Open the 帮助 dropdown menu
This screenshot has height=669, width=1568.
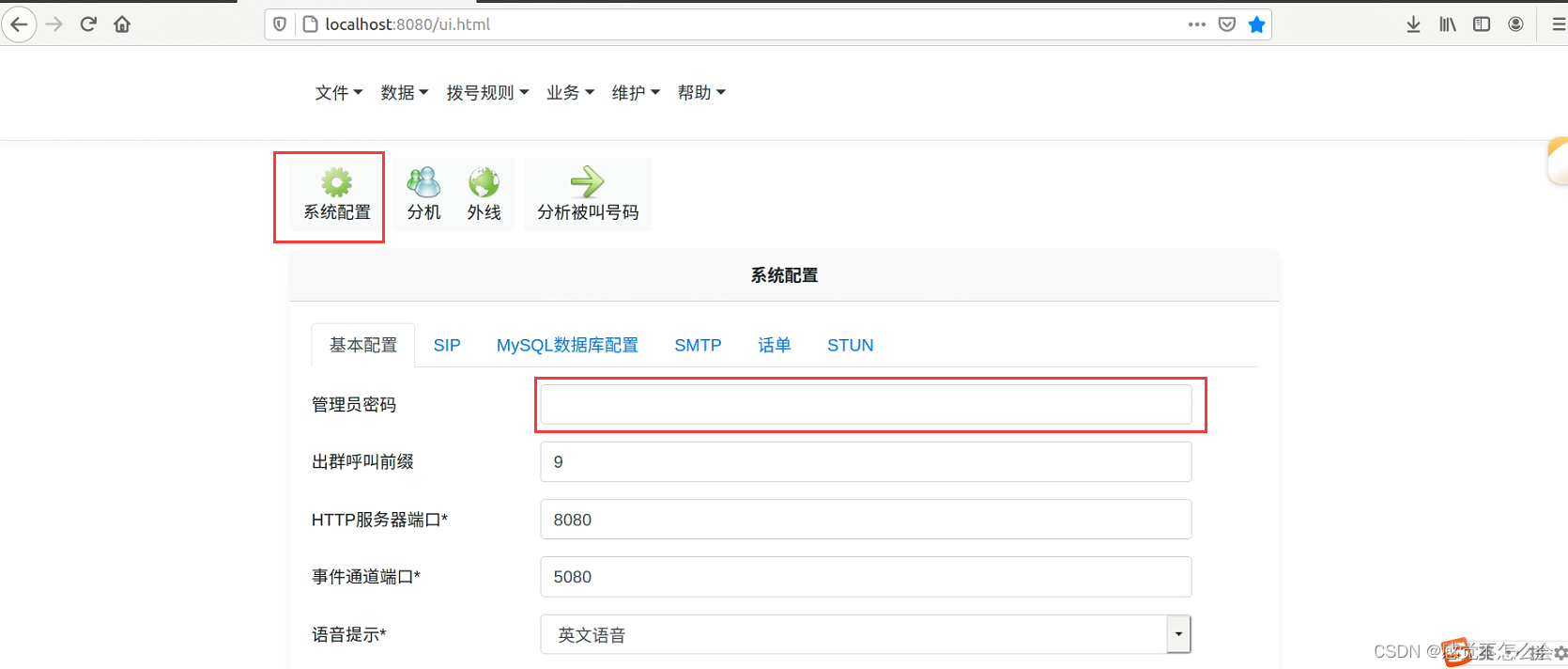(x=701, y=92)
